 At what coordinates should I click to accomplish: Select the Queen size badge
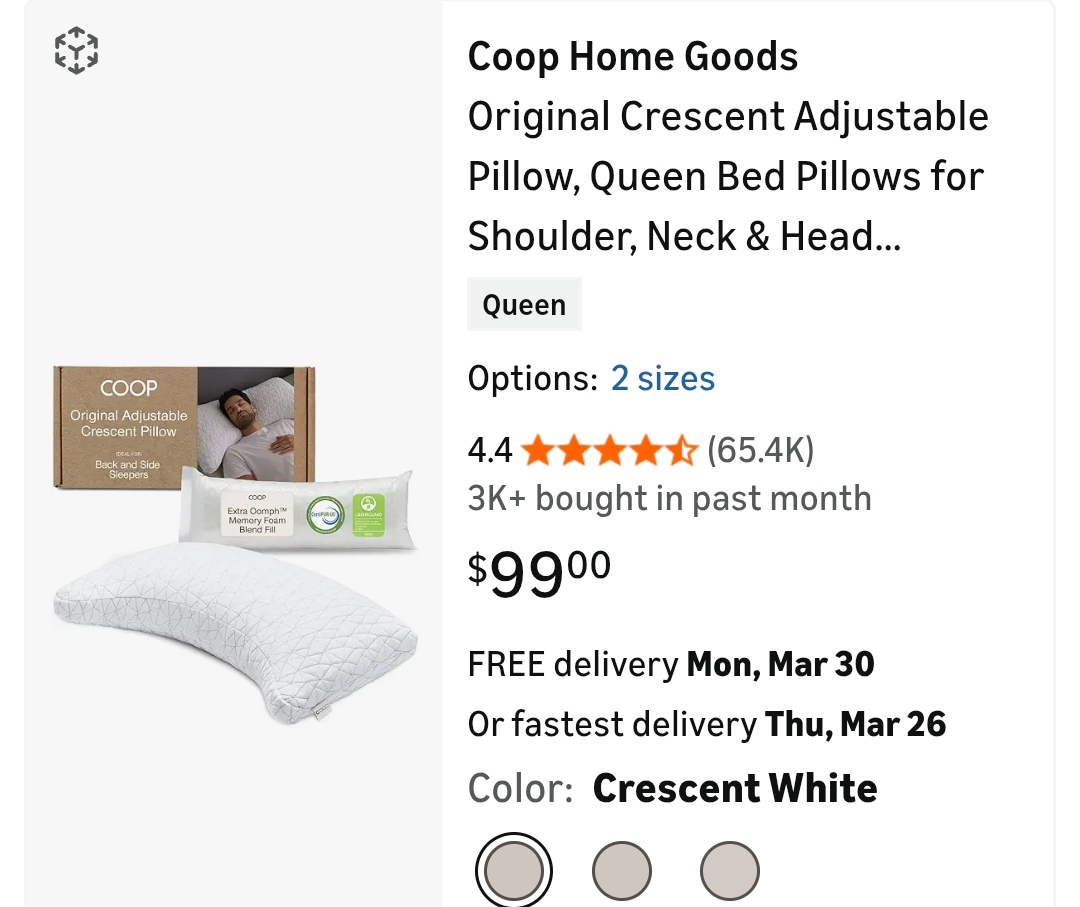(x=524, y=305)
